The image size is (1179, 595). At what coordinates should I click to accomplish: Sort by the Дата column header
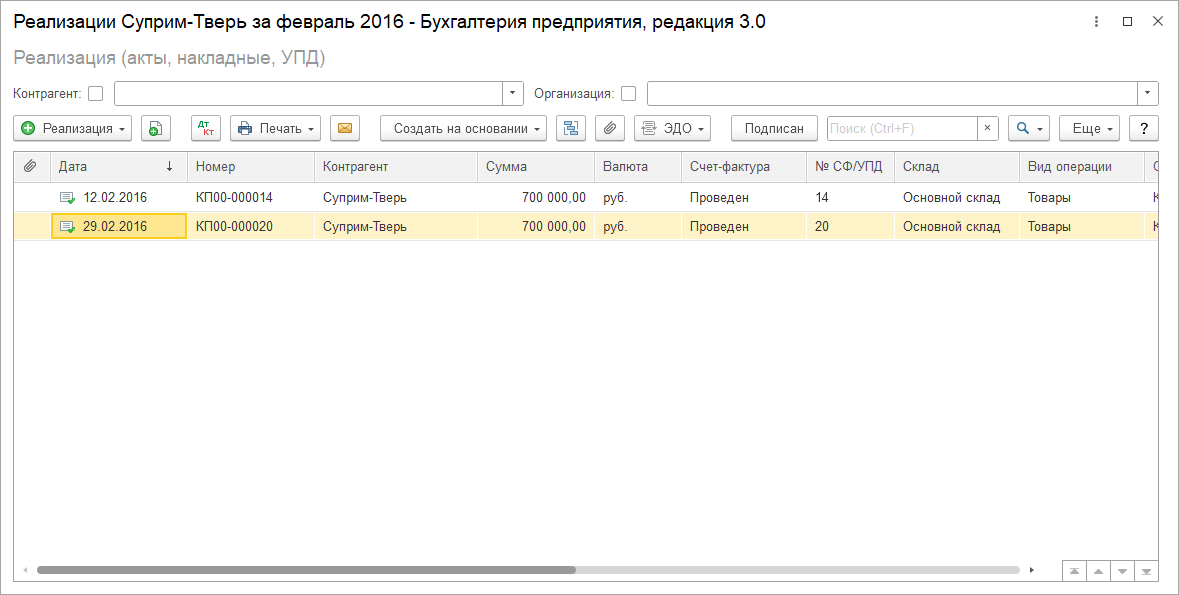coord(118,166)
